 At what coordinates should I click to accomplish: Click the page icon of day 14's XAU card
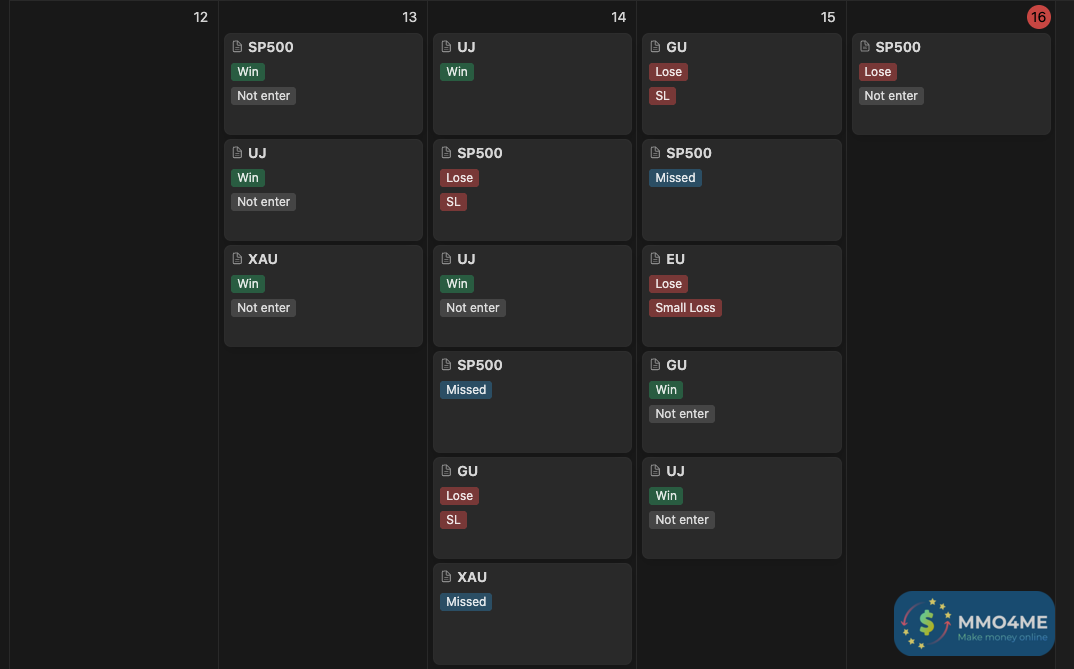click(x=447, y=577)
